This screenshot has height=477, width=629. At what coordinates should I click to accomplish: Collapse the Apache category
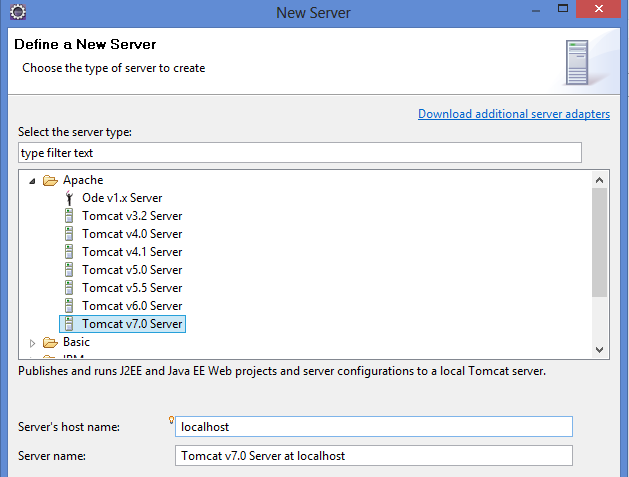point(32,181)
